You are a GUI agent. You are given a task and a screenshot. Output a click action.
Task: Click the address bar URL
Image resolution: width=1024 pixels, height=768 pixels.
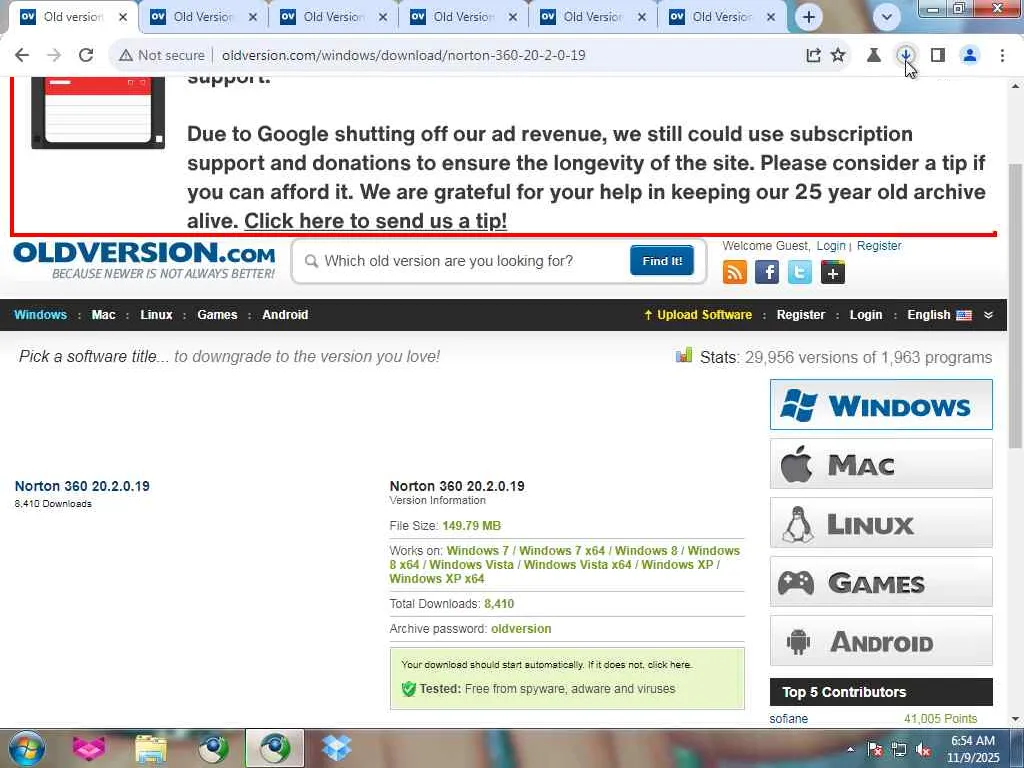click(x=403, y=56)
